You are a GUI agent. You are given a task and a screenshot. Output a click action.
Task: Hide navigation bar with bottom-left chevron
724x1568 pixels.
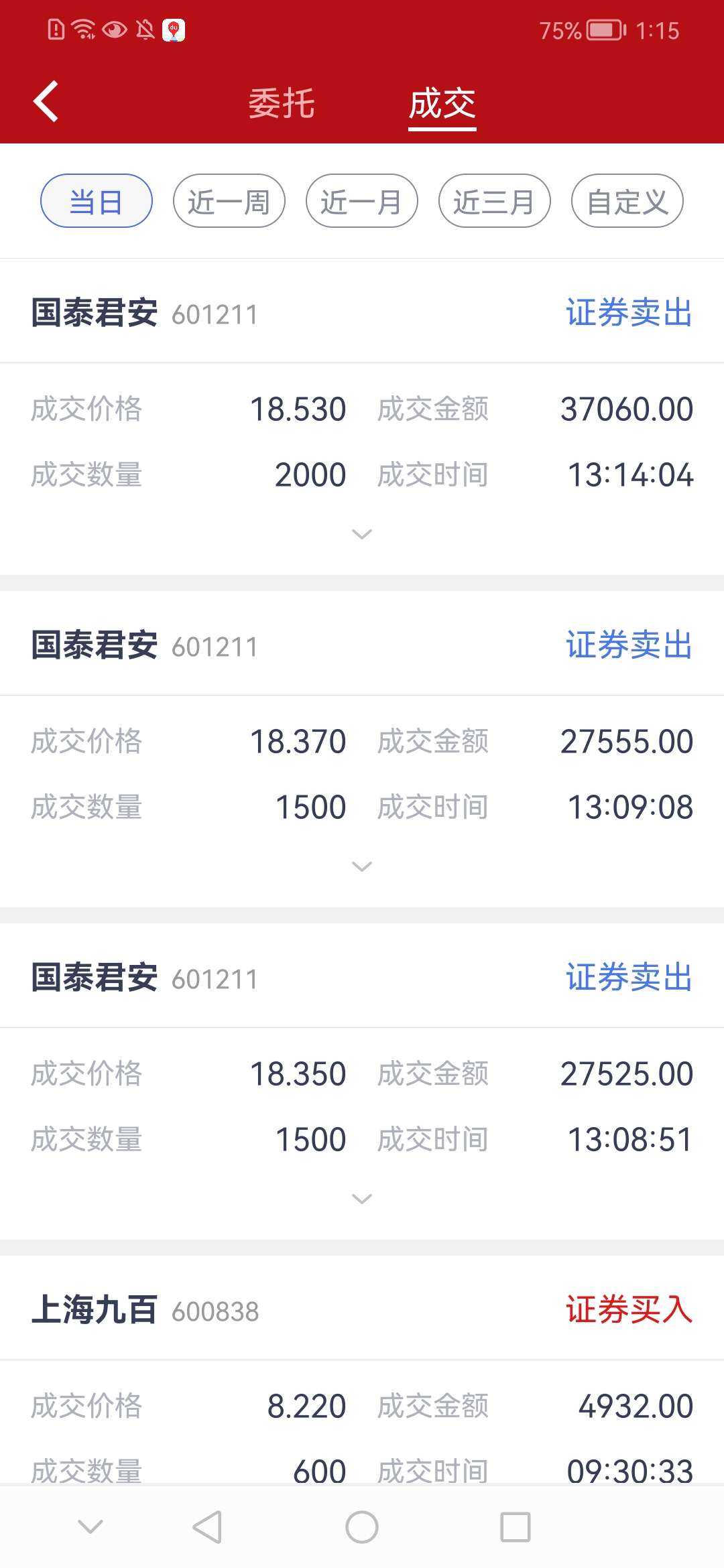click(90, 1526)
